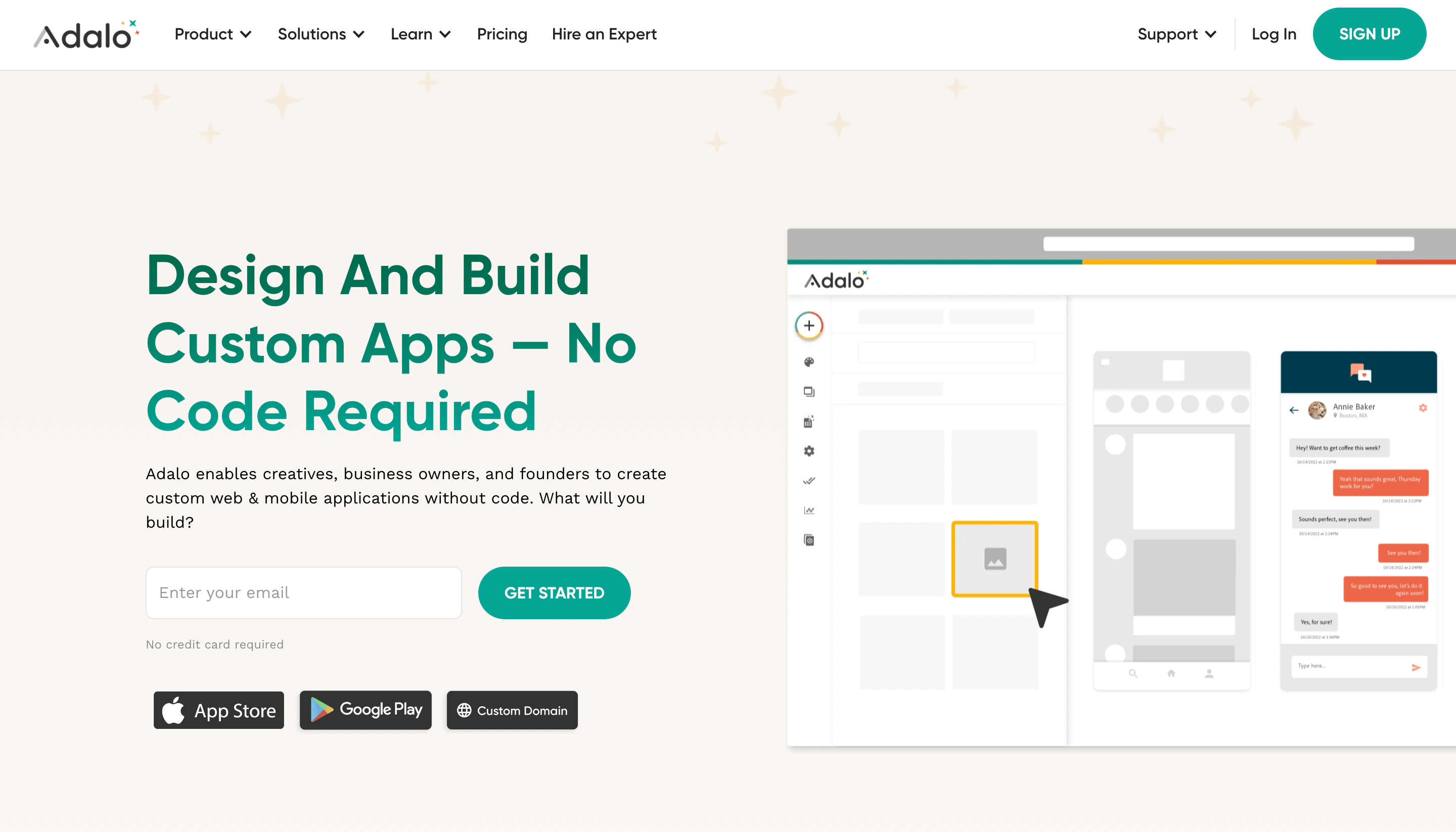This screenshot has height=832, width=1456.
Task: Click the mockup browser address bar
Action: [x=1228, y=244]
